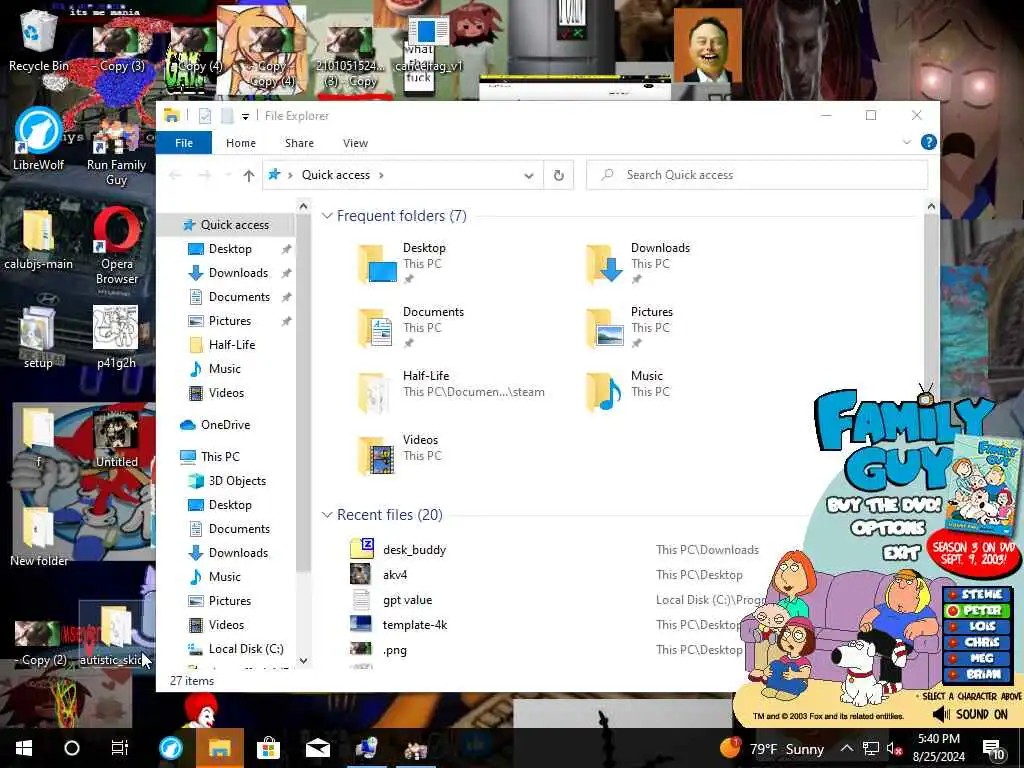The height and width of the screenshot is (768, 1024).
Task: Toggle SOUND ON in Family Guy widget
Action: point(970,714)
